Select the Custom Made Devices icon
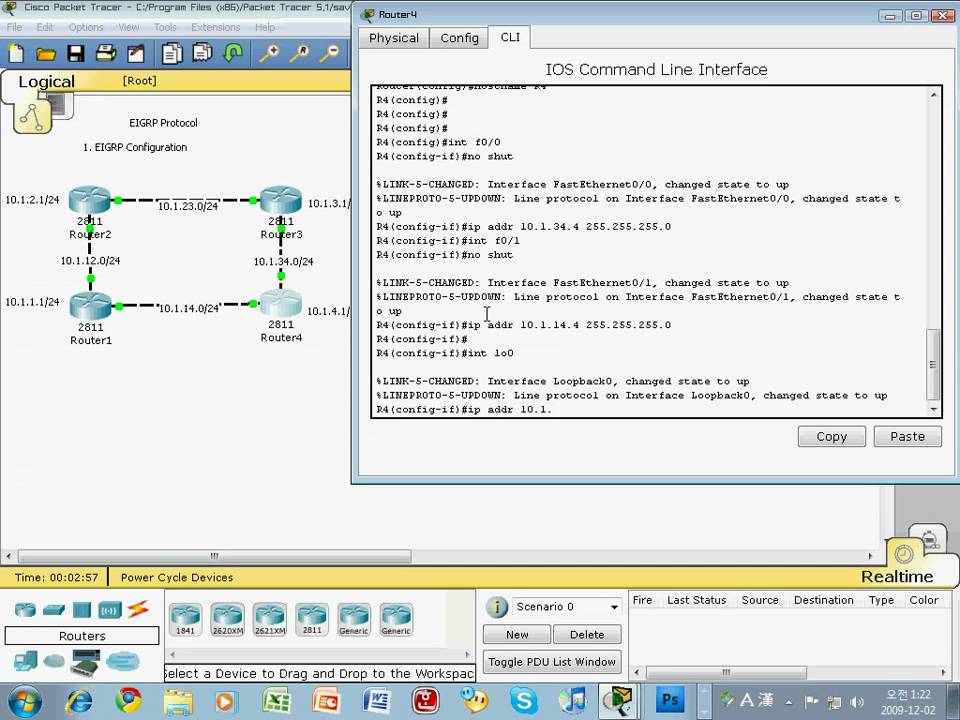Image resolution: width=960 pixels, height=720 pixels. point(85,662)
